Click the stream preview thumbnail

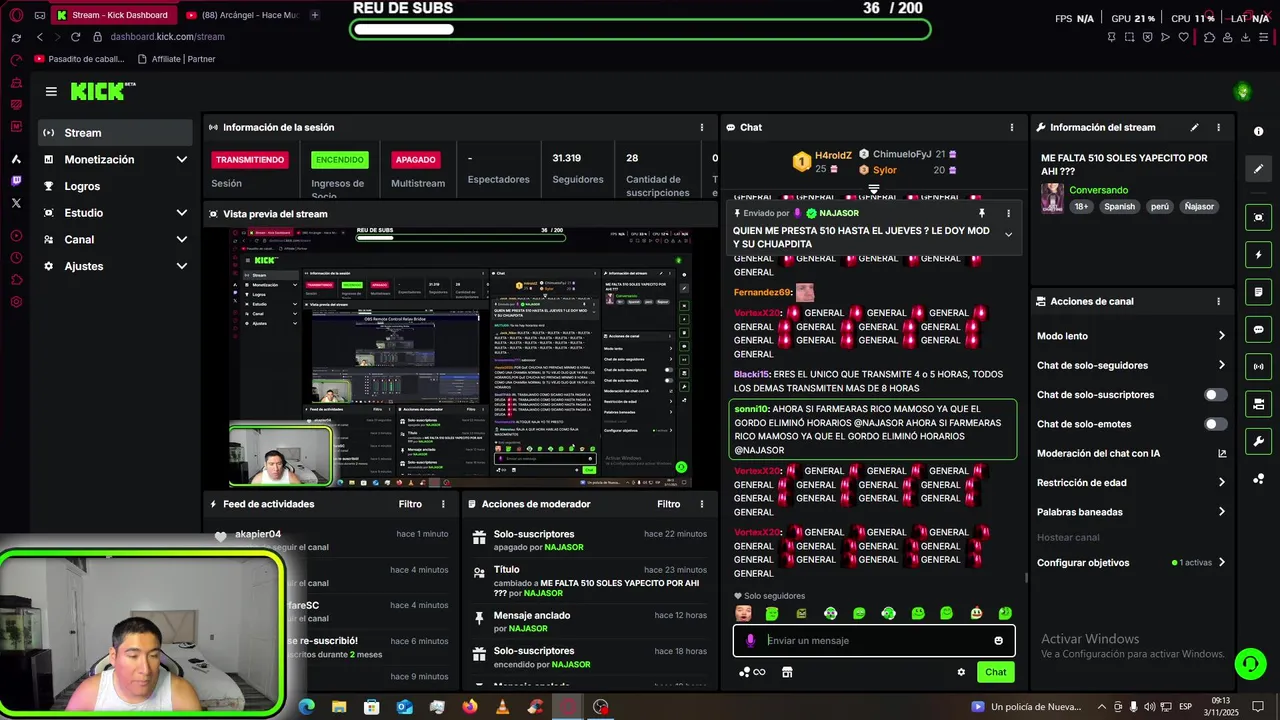click(460, 357)
